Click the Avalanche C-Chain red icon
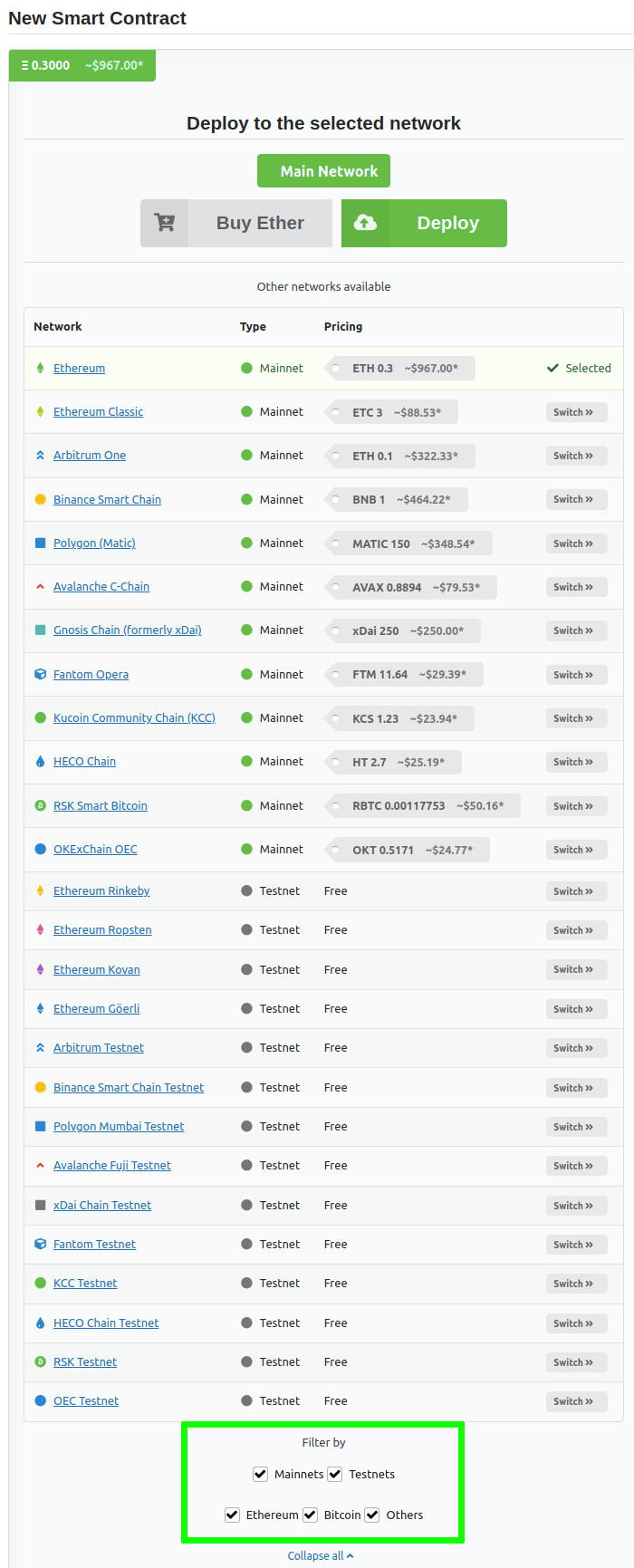634x1568 pixels. (40, 586)
